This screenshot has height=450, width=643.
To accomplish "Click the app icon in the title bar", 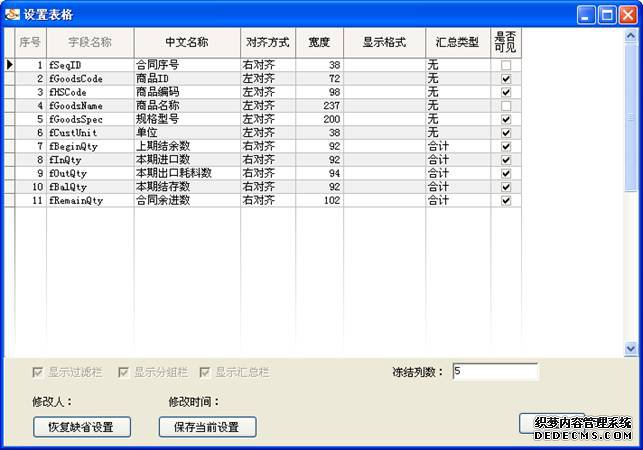I will 12,14.
